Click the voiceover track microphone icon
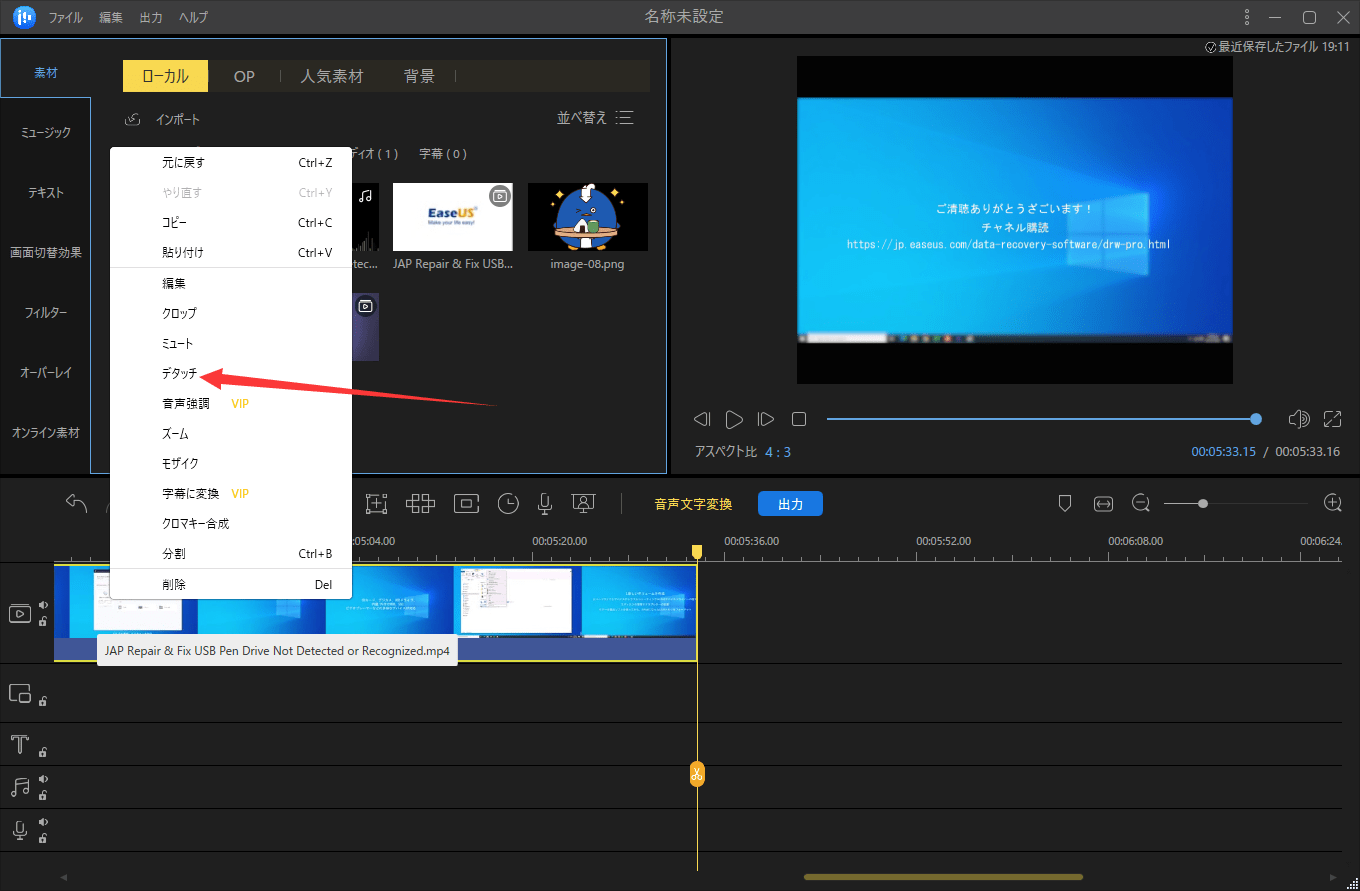This screenshot has height=891, width=1360. [19, 830]
